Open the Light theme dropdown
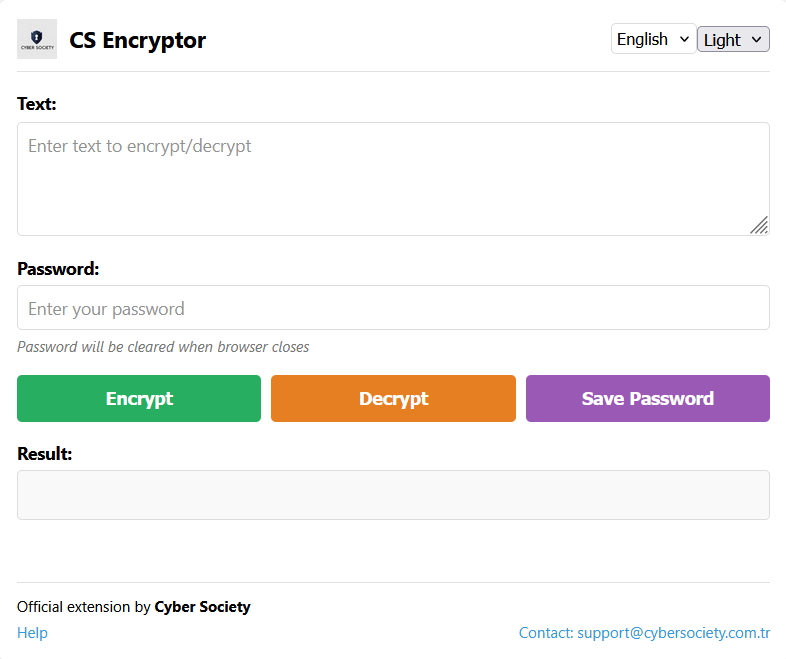 tap(733, 39)
